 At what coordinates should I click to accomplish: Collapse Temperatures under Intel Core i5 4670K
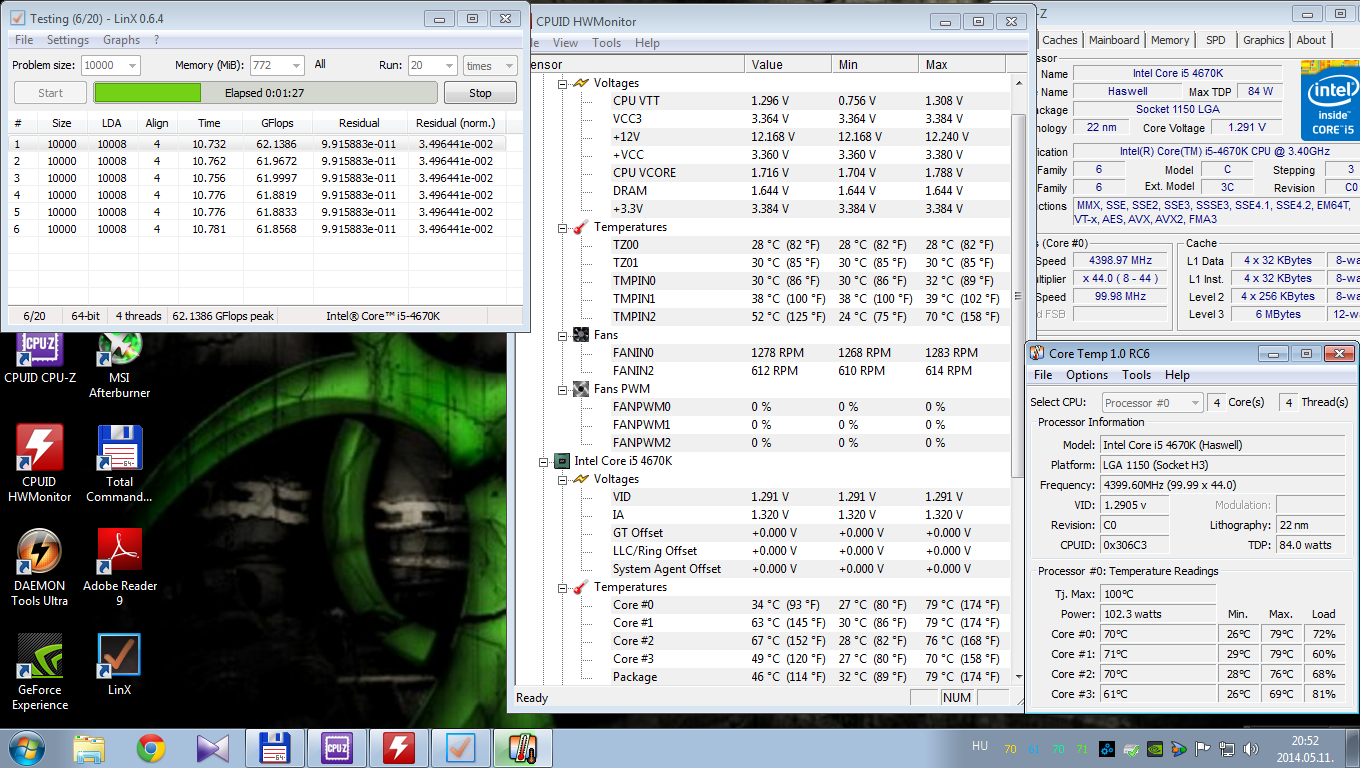[x=562, y=587]
